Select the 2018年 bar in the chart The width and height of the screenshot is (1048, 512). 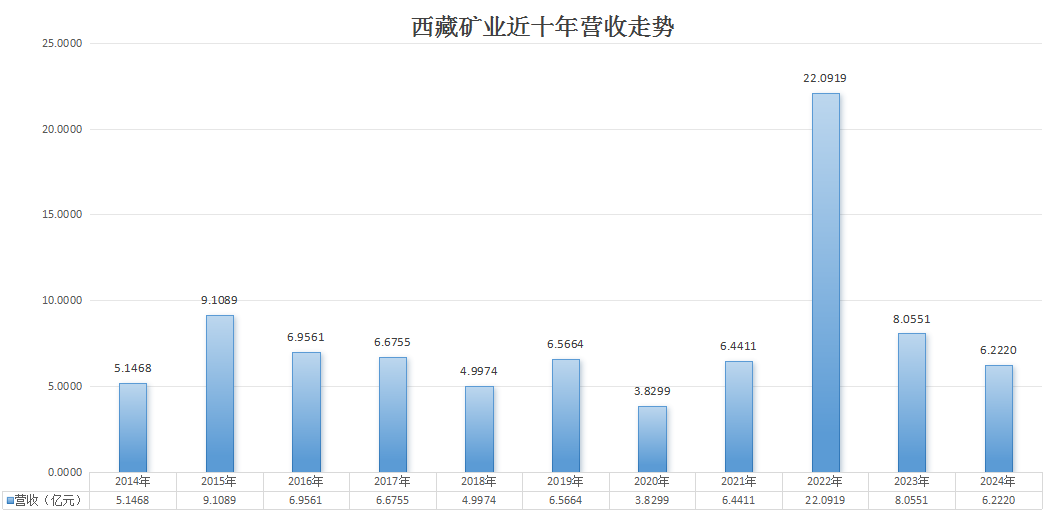click(x=479, y=429)
